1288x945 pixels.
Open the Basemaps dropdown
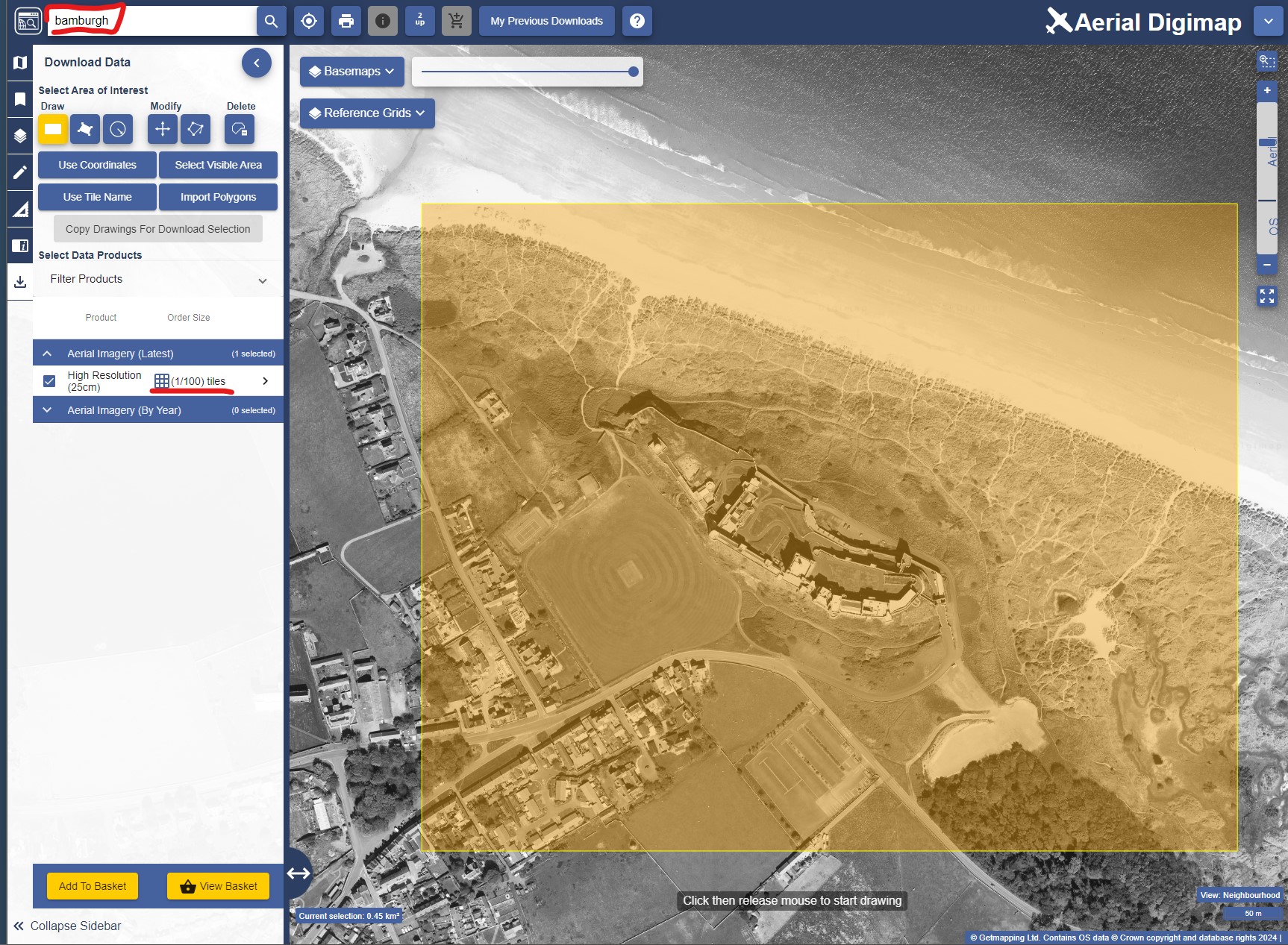click(352, 72)
